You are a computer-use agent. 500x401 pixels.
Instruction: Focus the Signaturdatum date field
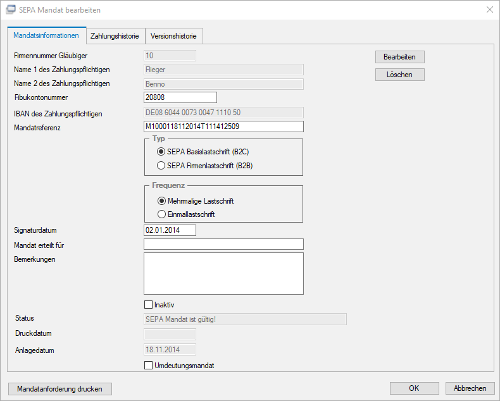[x=170, y=230]
